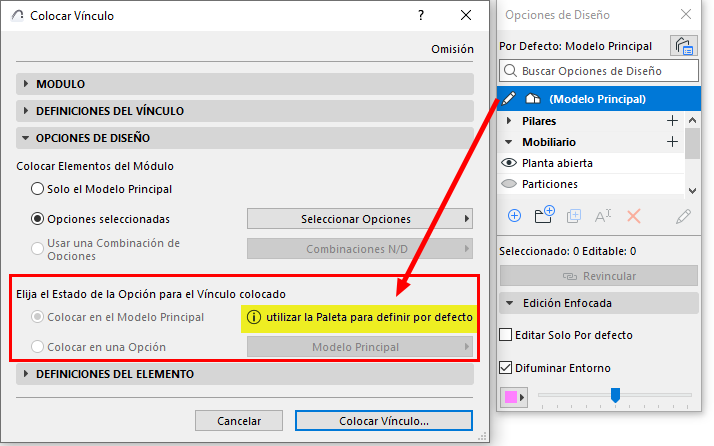Screen dimensions: 714x446
Task: Click the duplicate option icon
Action: coord(574,216)
